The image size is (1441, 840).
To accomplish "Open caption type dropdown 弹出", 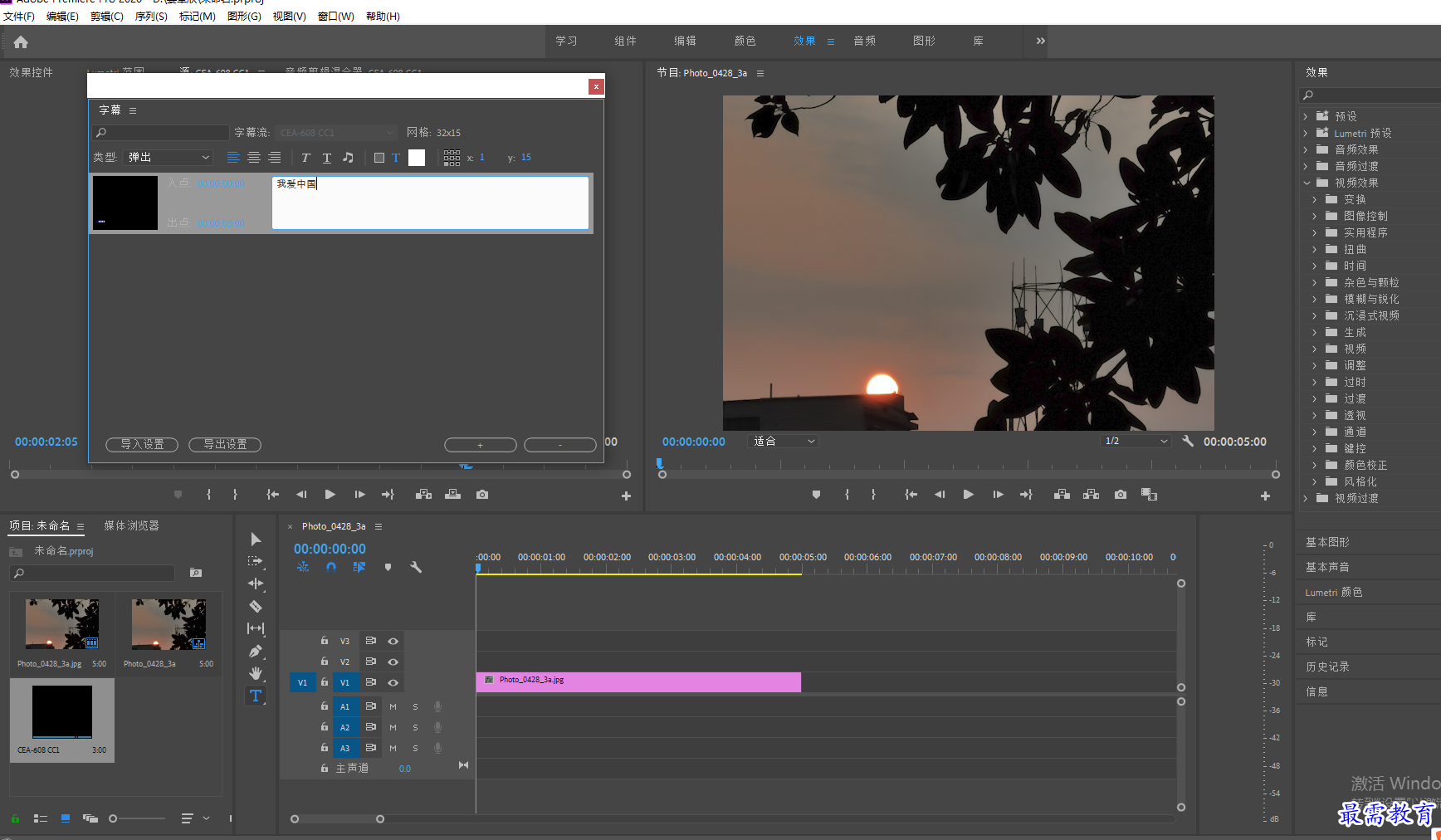I will tap(169, 158).
